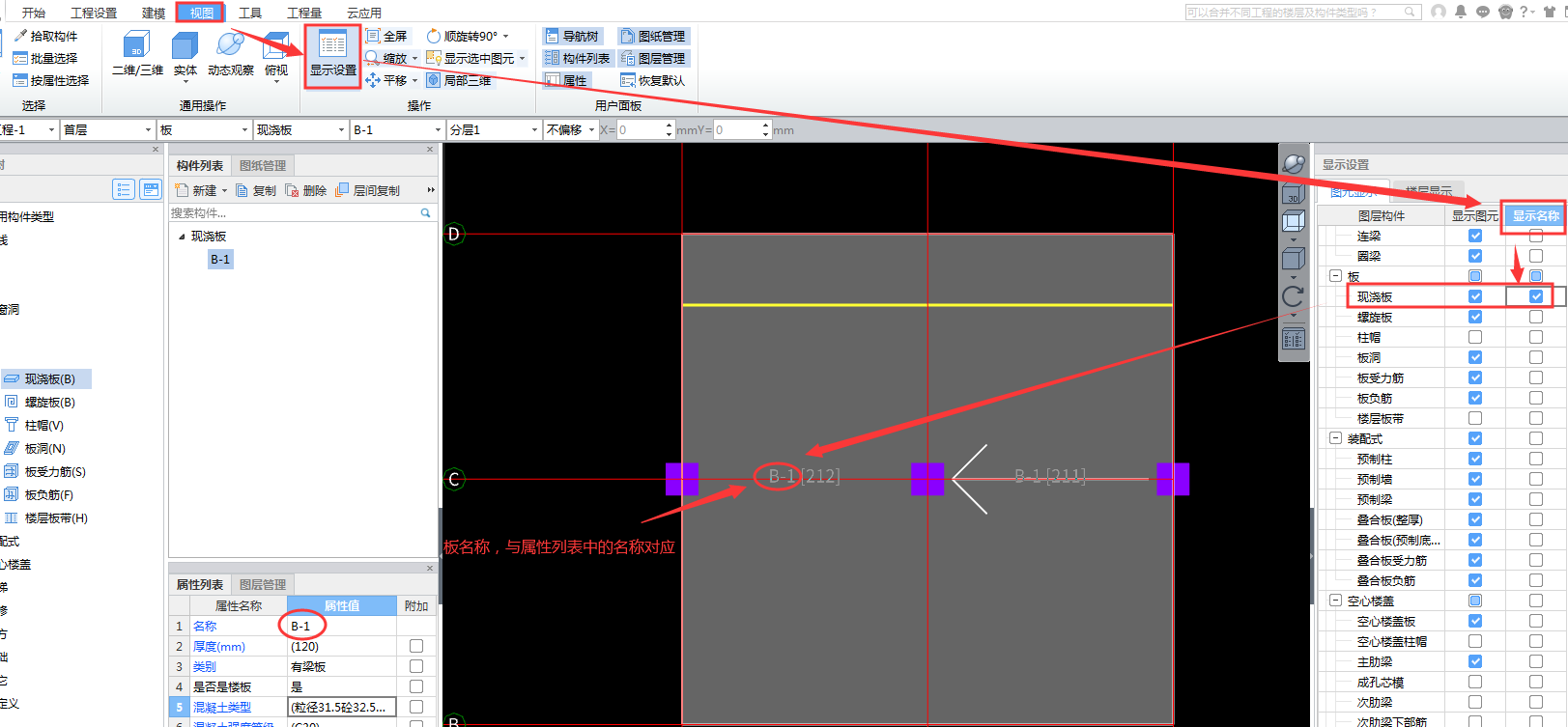Open 图层管理 layer management in ribbon
1568x727 pixels.
(653, 58)
